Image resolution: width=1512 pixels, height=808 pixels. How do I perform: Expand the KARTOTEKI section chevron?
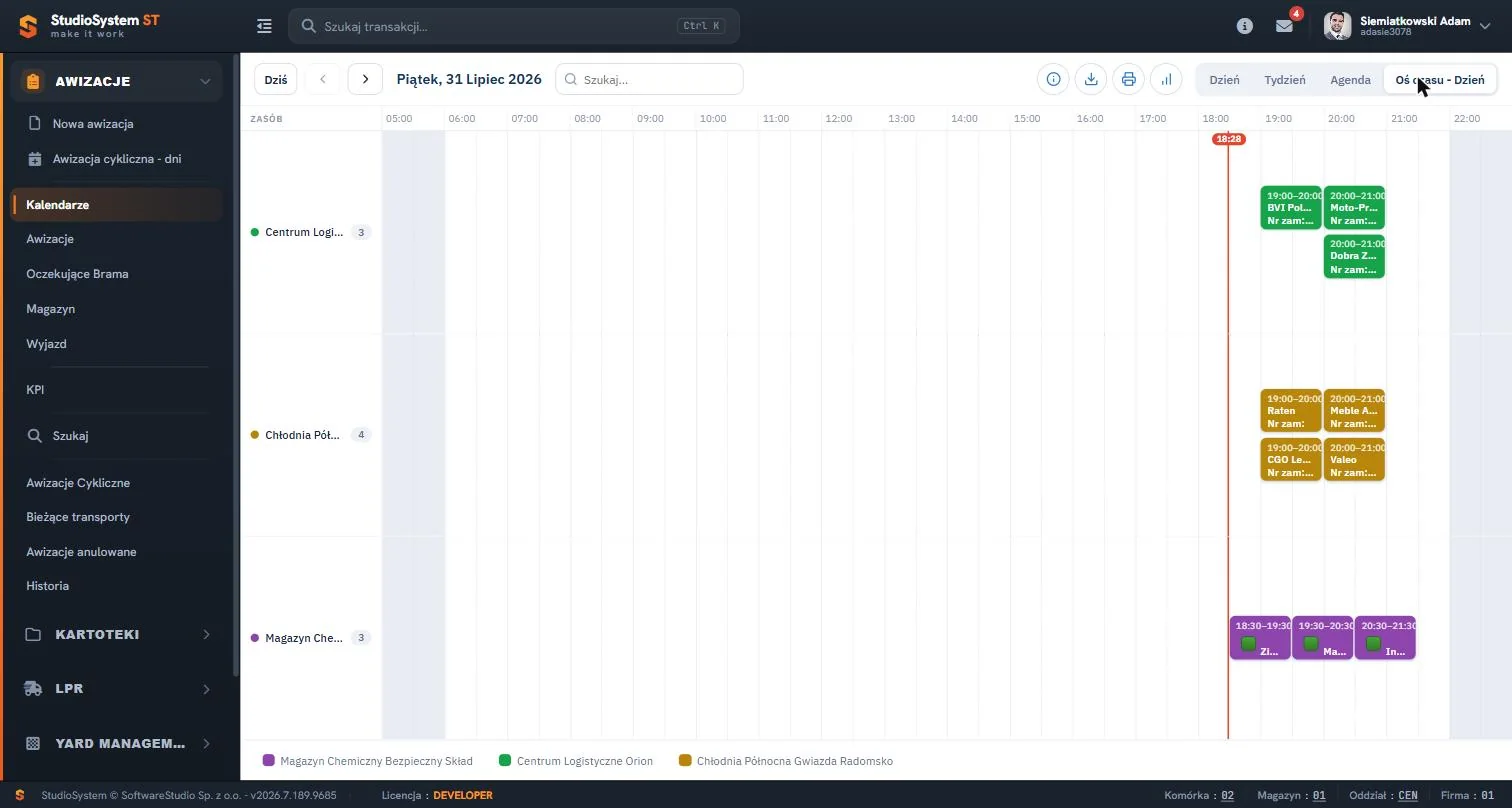point(206,635)
